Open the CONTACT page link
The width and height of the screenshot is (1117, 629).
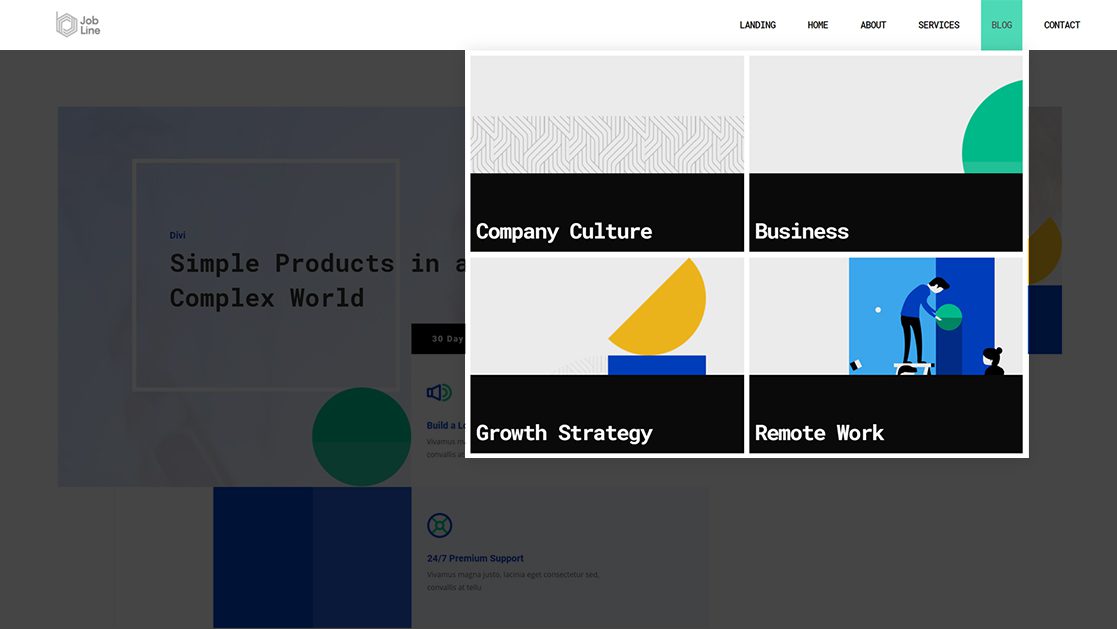coord(1061,25)
